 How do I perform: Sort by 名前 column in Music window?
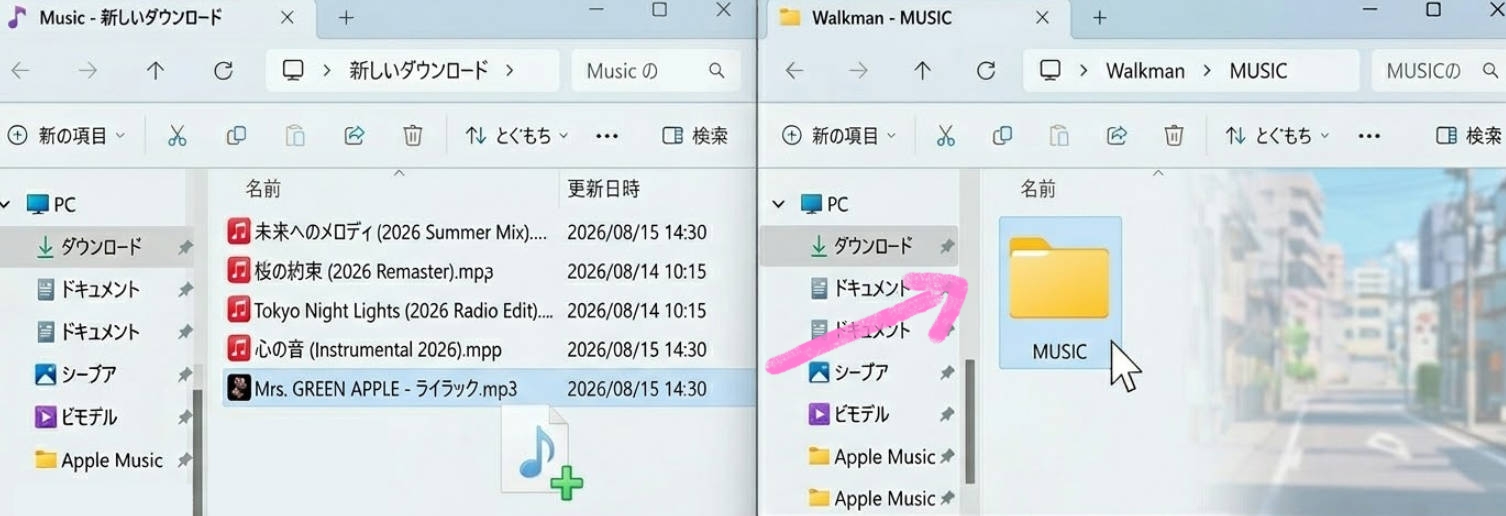coord(264,189)
